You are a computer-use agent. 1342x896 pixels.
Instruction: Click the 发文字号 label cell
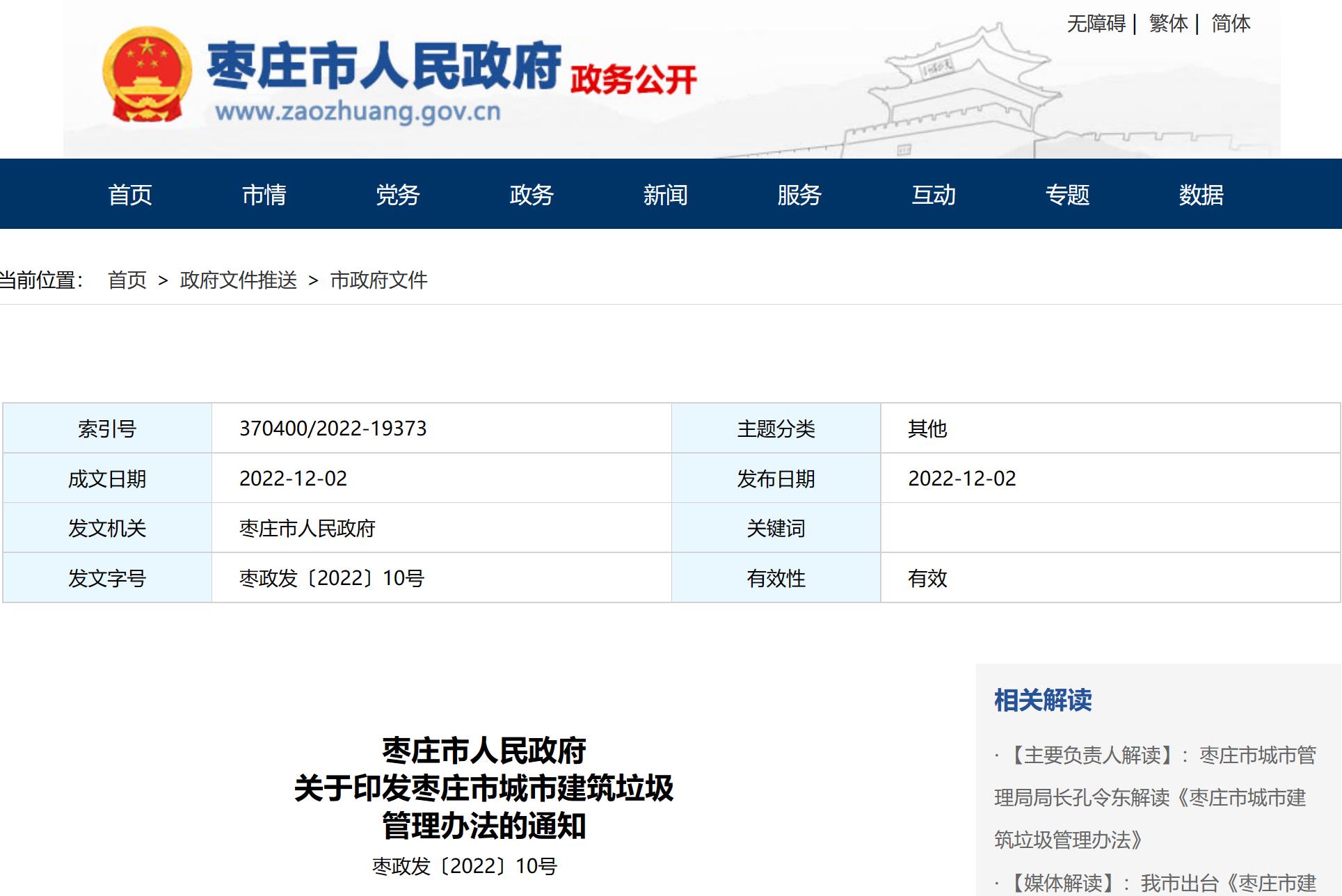[107, 578]
